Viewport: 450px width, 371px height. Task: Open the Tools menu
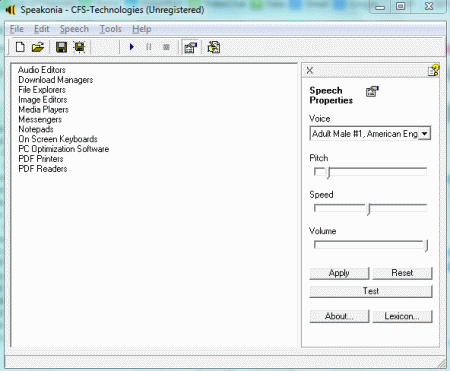(111, 29)
